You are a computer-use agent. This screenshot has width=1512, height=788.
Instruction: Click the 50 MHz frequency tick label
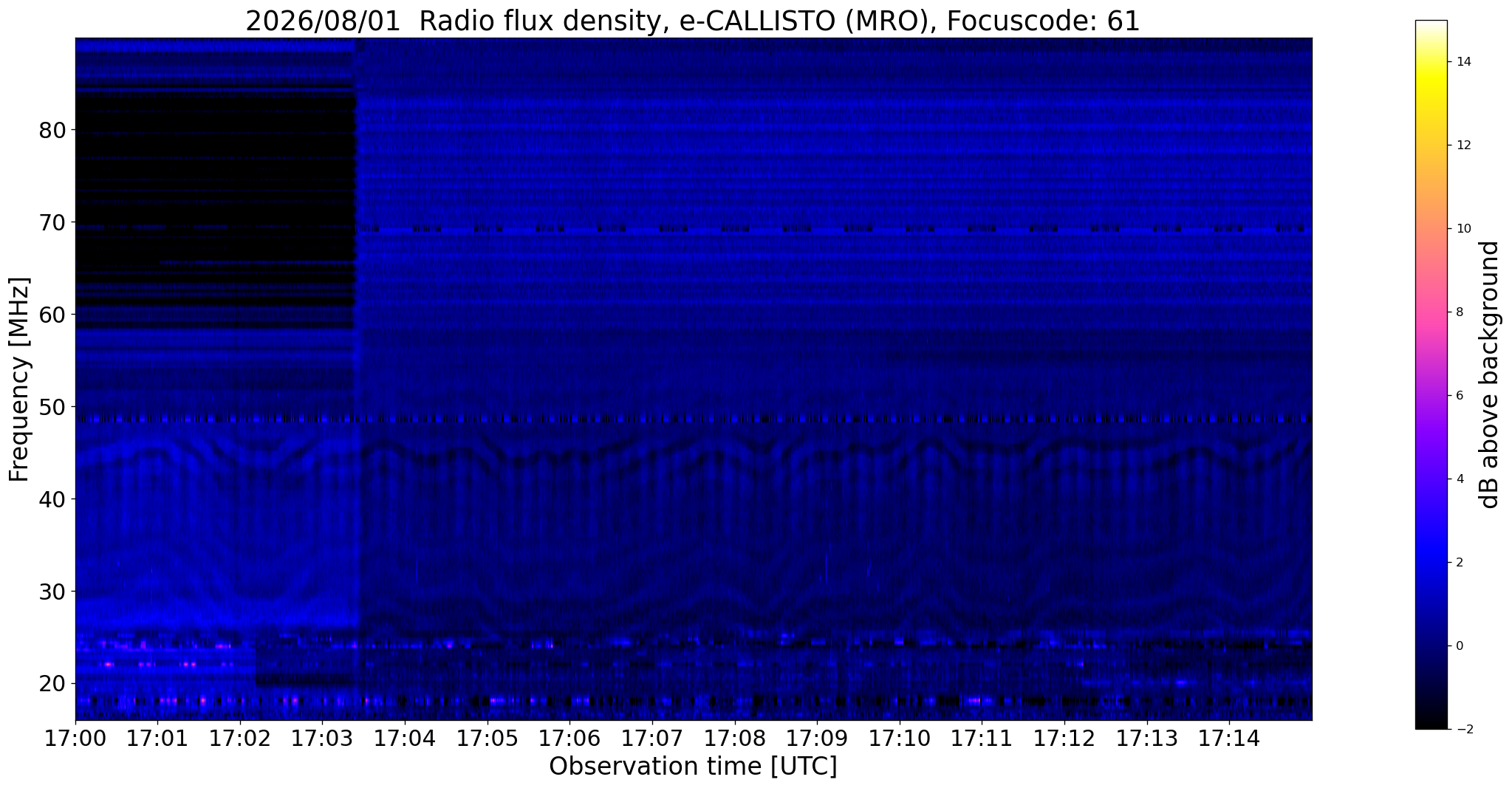52,407
